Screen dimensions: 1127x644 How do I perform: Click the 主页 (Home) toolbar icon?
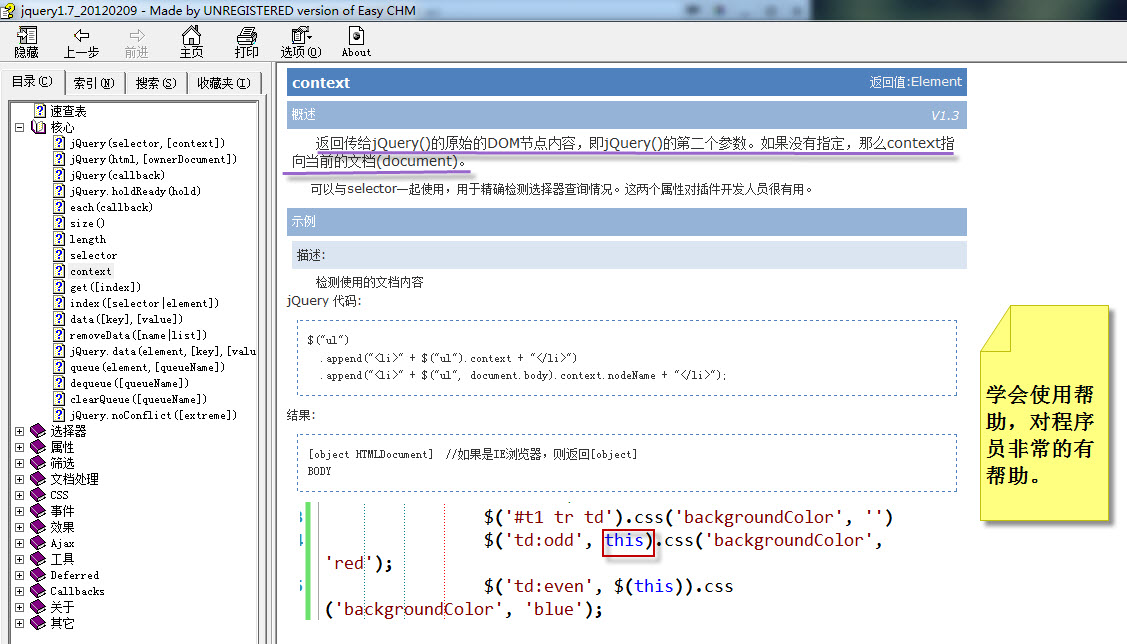(190, 40)
